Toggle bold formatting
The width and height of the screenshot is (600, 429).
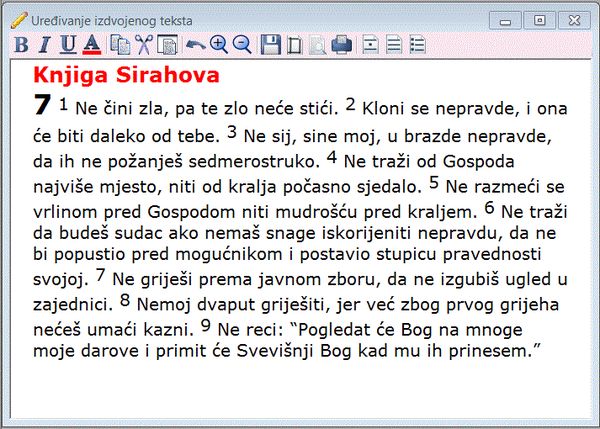click(x=22, y=44)
